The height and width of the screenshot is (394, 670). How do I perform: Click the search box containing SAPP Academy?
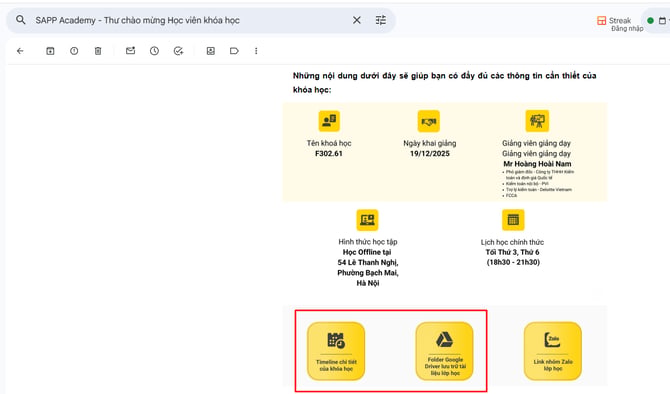pos(201,20)
